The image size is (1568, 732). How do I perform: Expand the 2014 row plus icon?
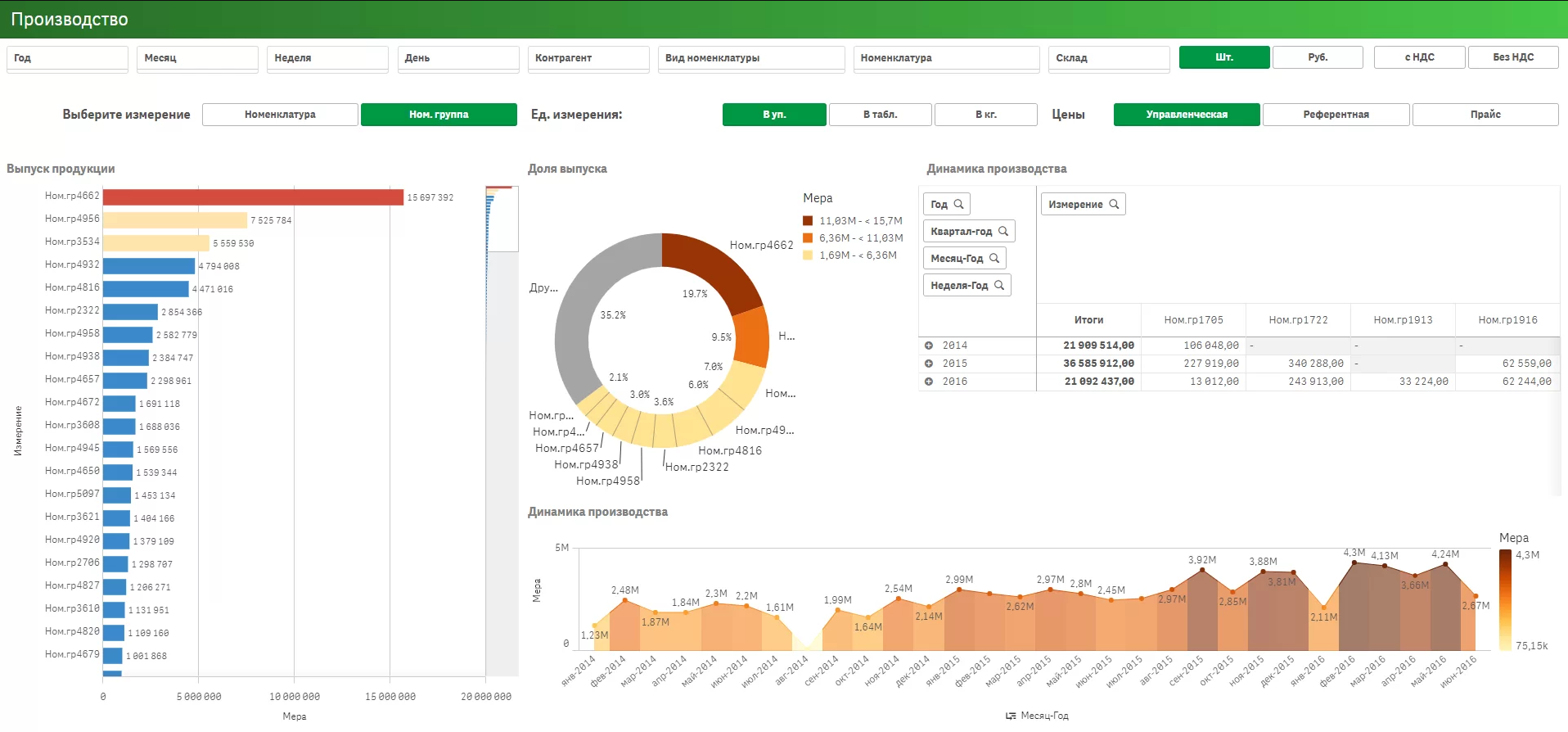pos(929,346)
